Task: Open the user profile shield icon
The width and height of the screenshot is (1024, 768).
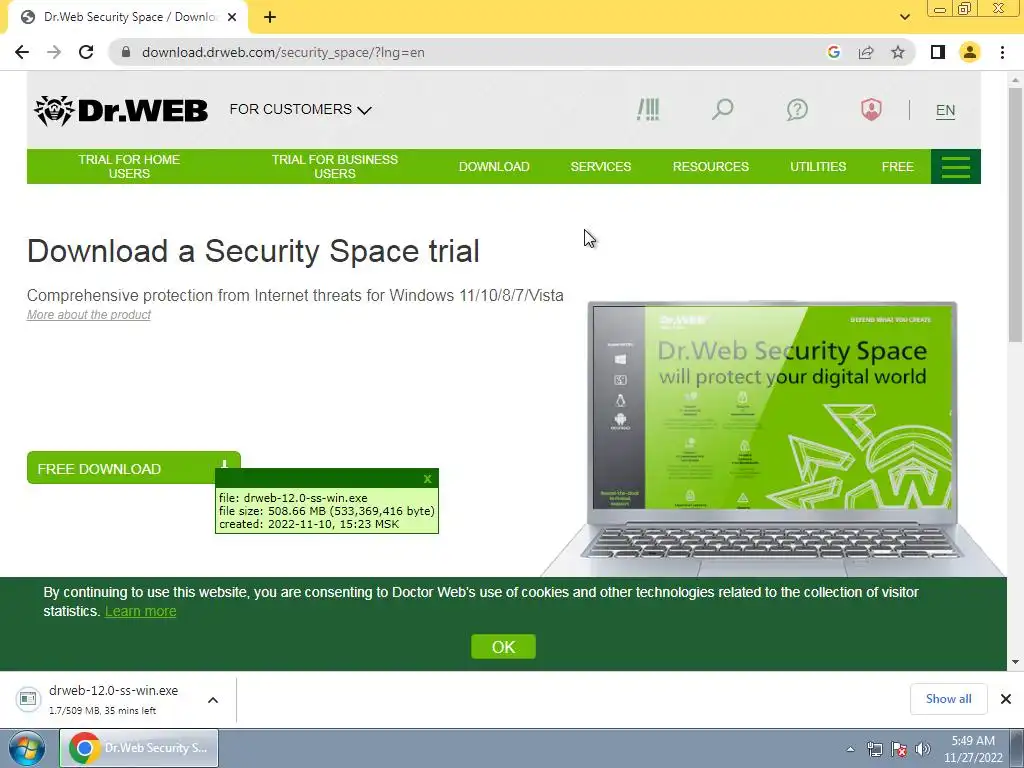Action: (871, 110)
